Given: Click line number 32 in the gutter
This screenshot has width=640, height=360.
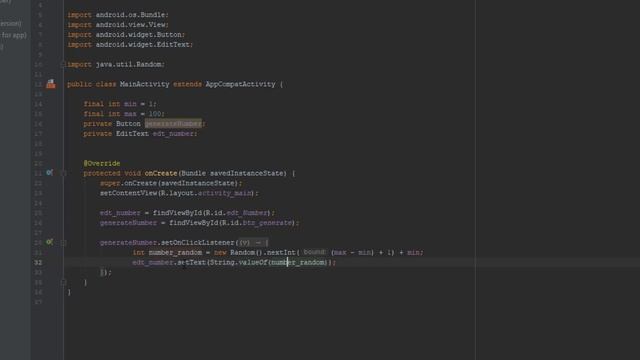Looking at the screenshot, I should coord(38,262).
